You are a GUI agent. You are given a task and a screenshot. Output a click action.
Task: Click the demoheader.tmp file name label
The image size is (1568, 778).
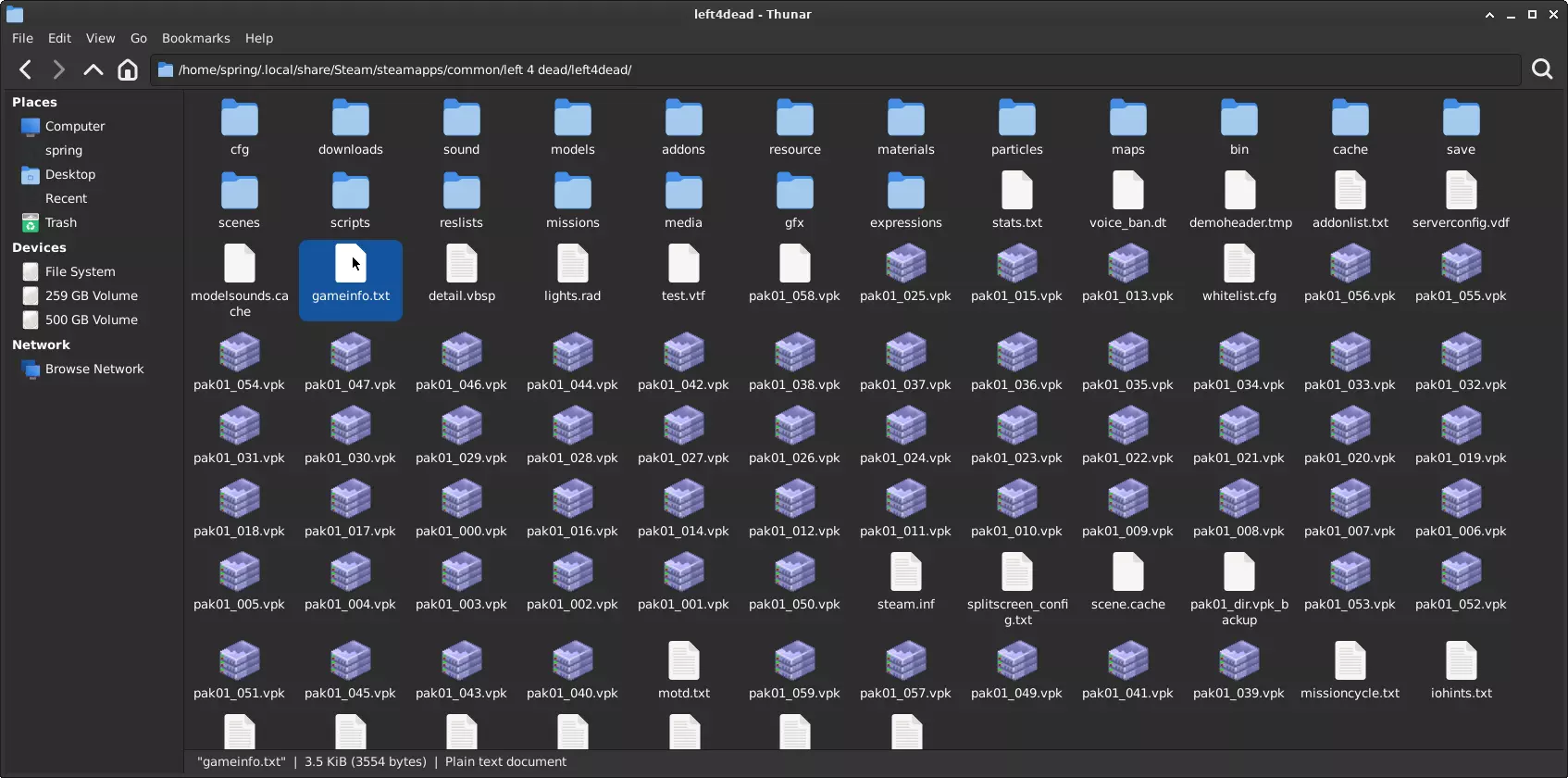click(x=1240, y=222)
